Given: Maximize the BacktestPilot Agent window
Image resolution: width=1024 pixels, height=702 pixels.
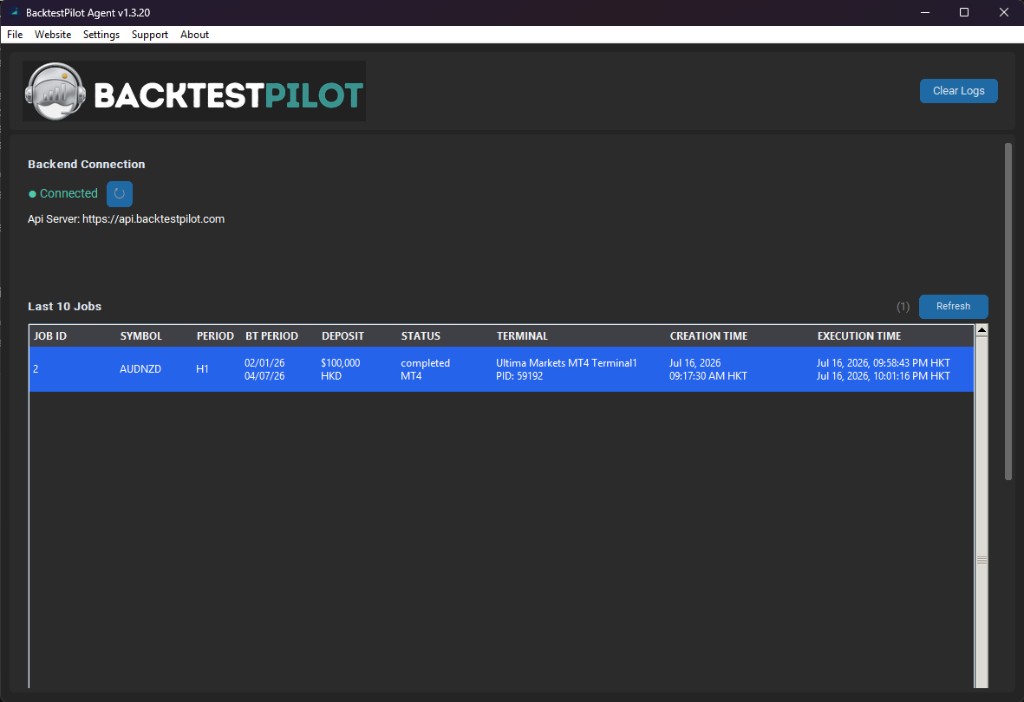Looking at the screenshot, I should click(x=964, y=12).
